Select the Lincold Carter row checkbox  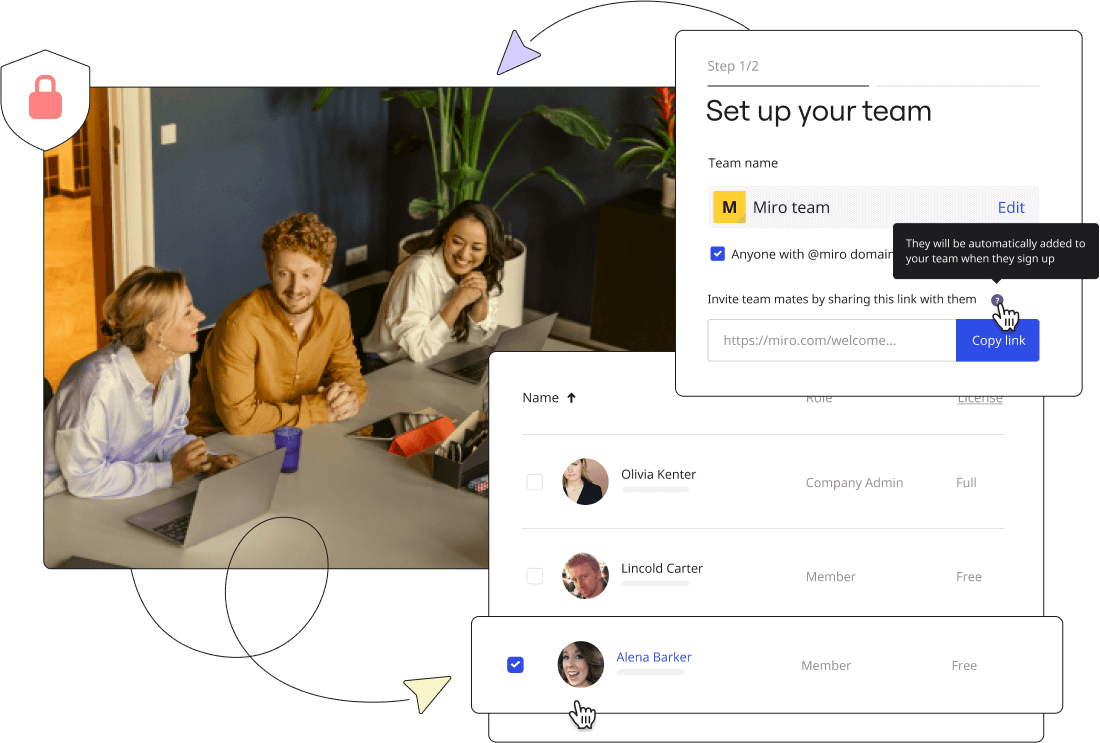point(535,576)
